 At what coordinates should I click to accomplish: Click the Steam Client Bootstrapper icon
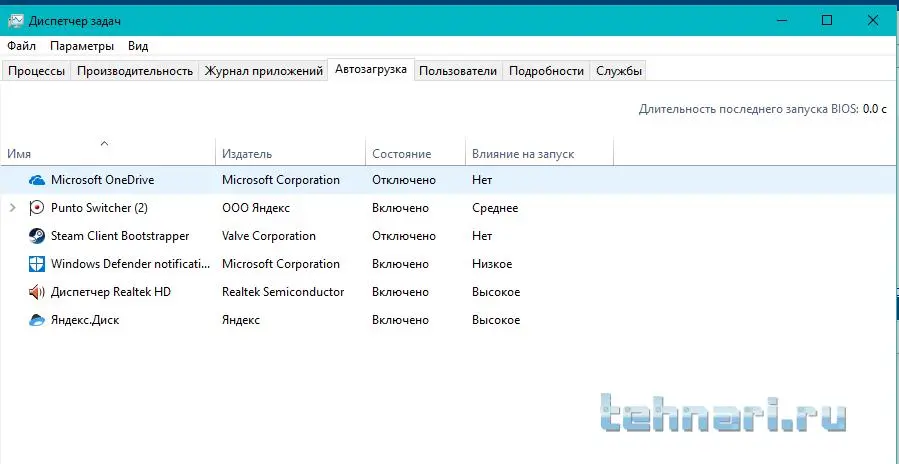[37, 236]
